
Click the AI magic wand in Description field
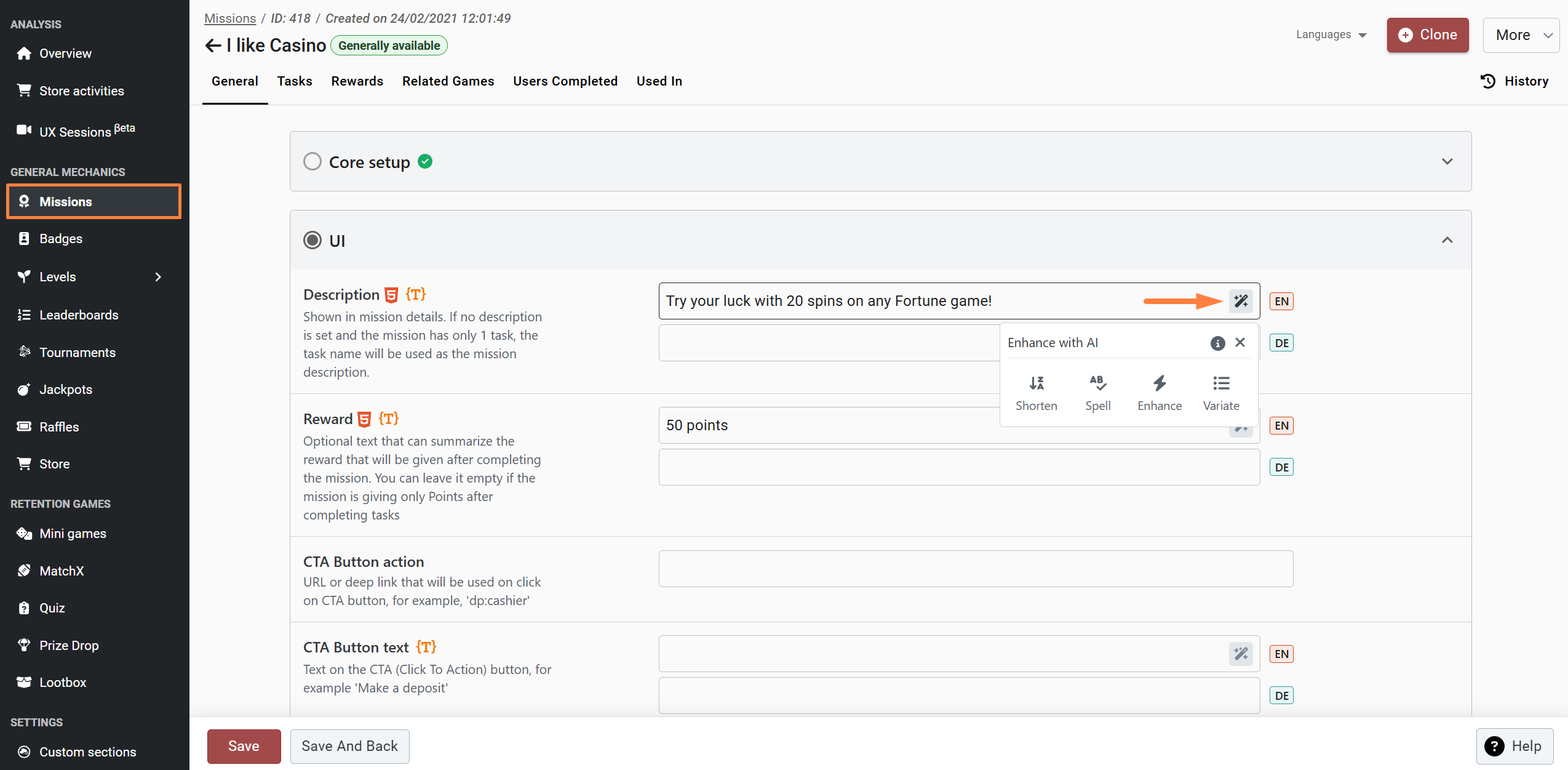(1241, 301)
